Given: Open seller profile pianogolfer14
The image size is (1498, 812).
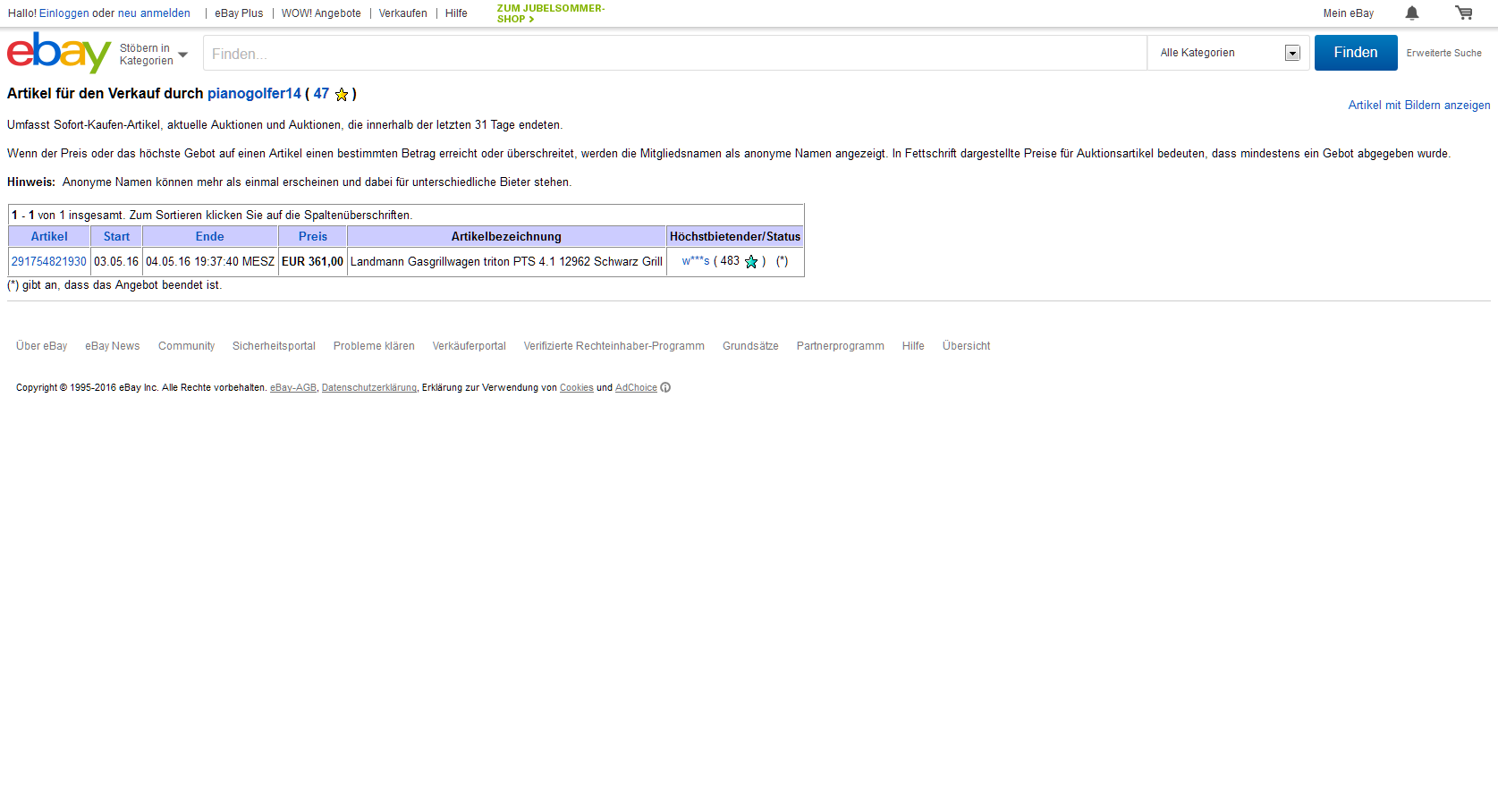Looking at the screenshot, I should [x=254, y=94].
